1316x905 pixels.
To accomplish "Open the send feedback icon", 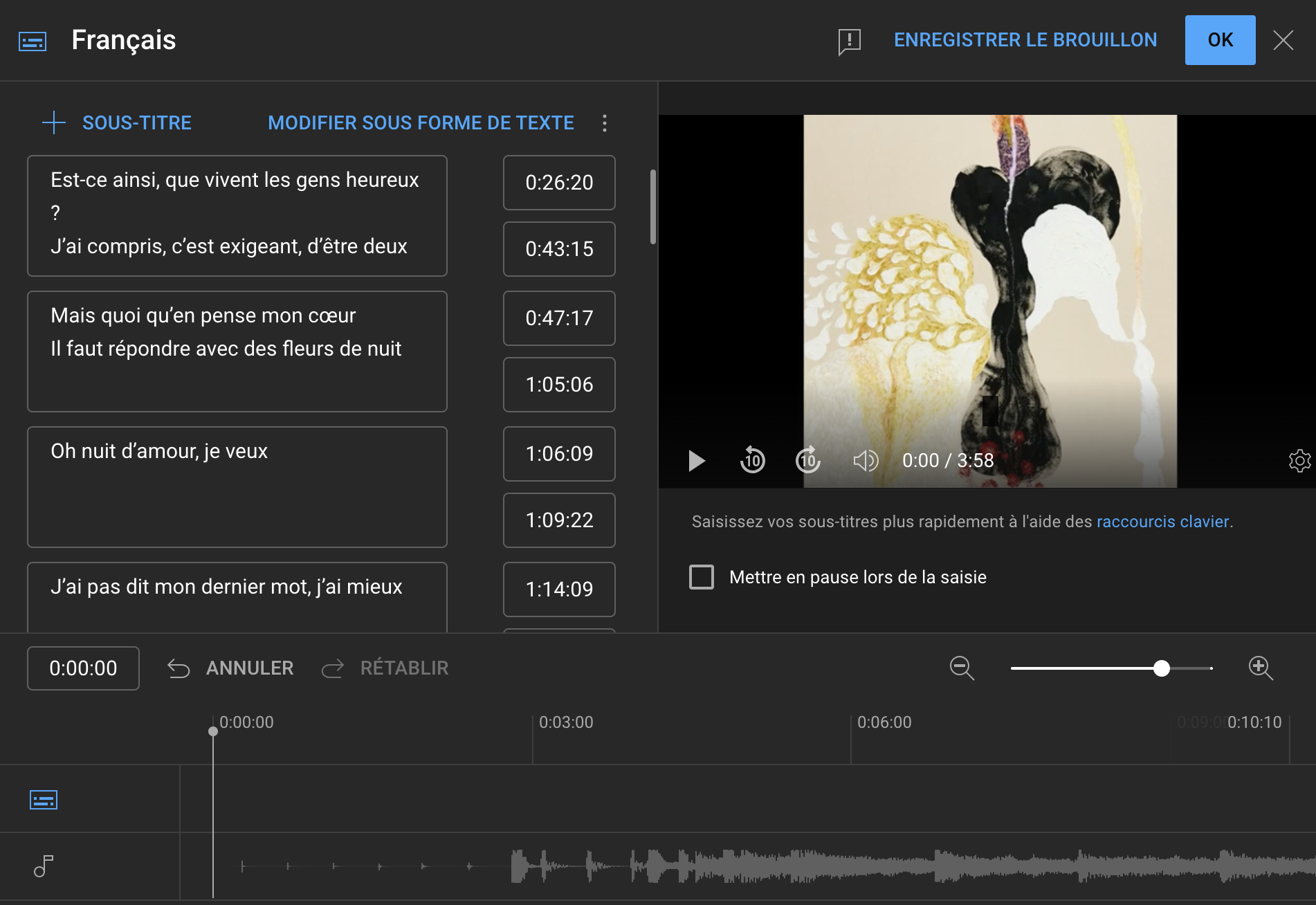I will (849, 42).
